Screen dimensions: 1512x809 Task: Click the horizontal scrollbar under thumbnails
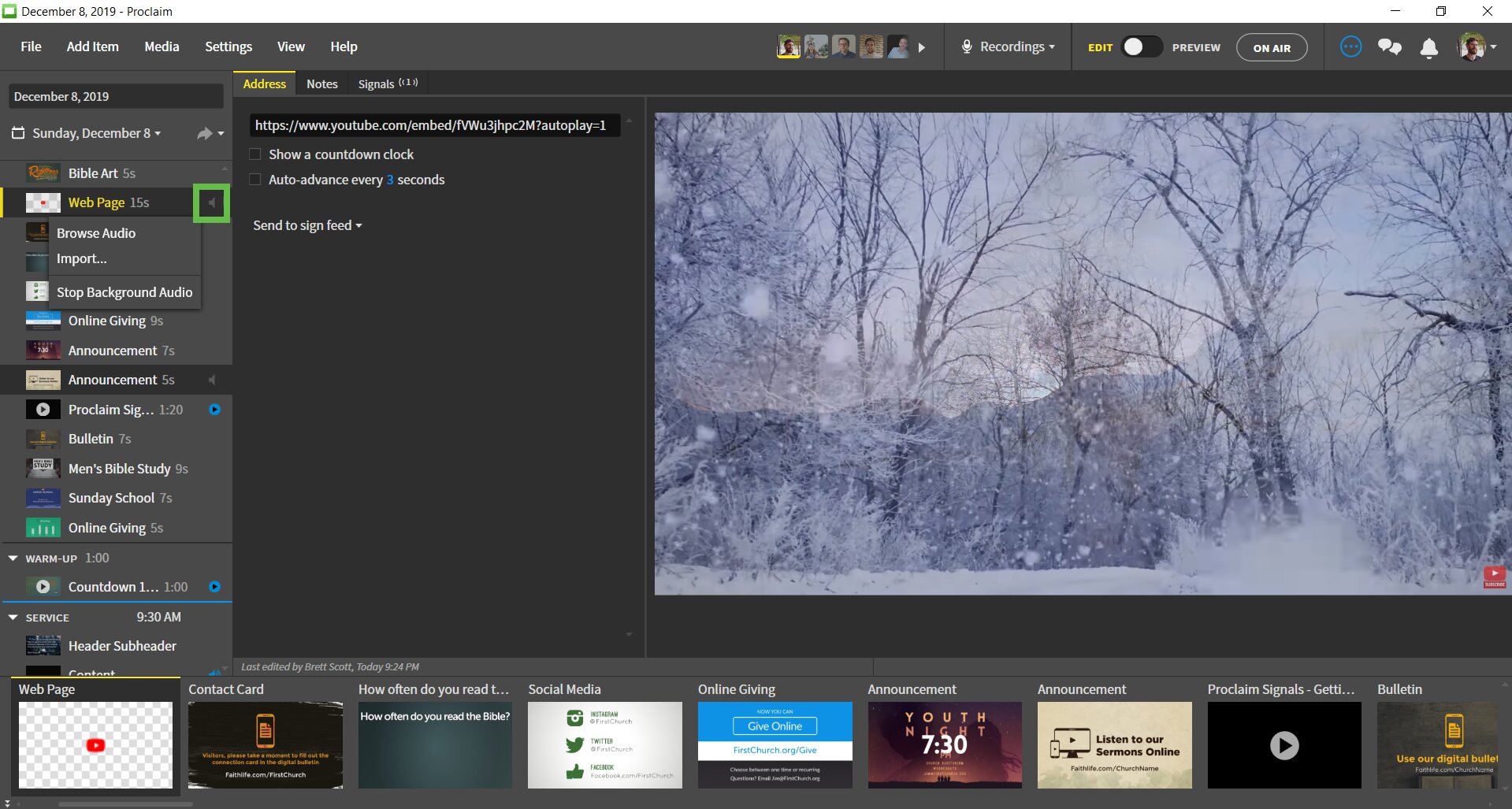click(x=126, y=804)
